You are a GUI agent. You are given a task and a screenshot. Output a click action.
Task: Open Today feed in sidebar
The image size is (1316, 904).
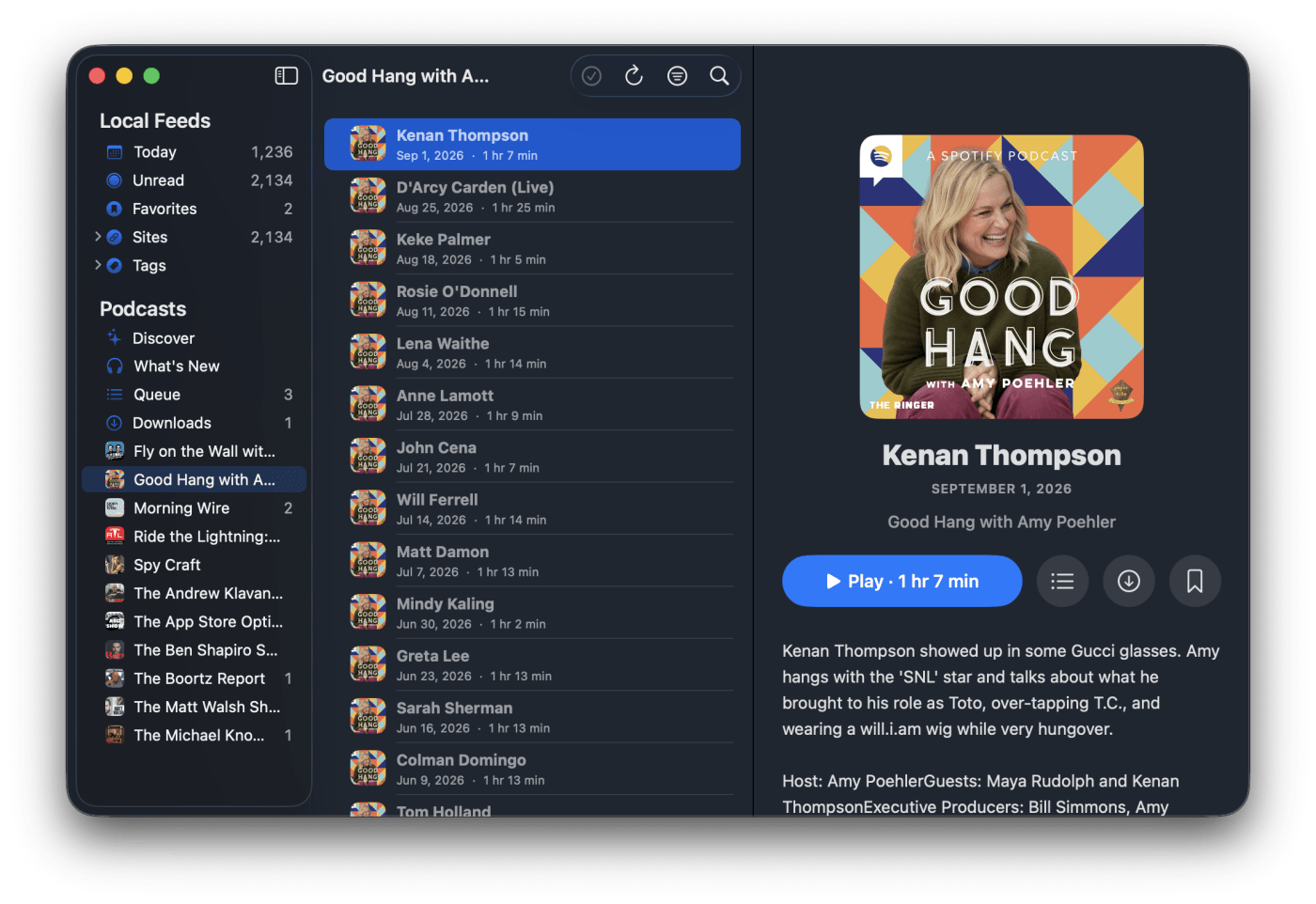195,152
